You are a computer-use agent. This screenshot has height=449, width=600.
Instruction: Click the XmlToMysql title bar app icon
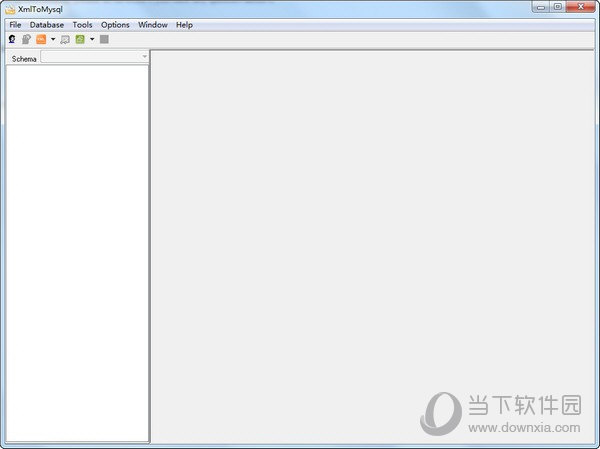click(x=10, y=9)
